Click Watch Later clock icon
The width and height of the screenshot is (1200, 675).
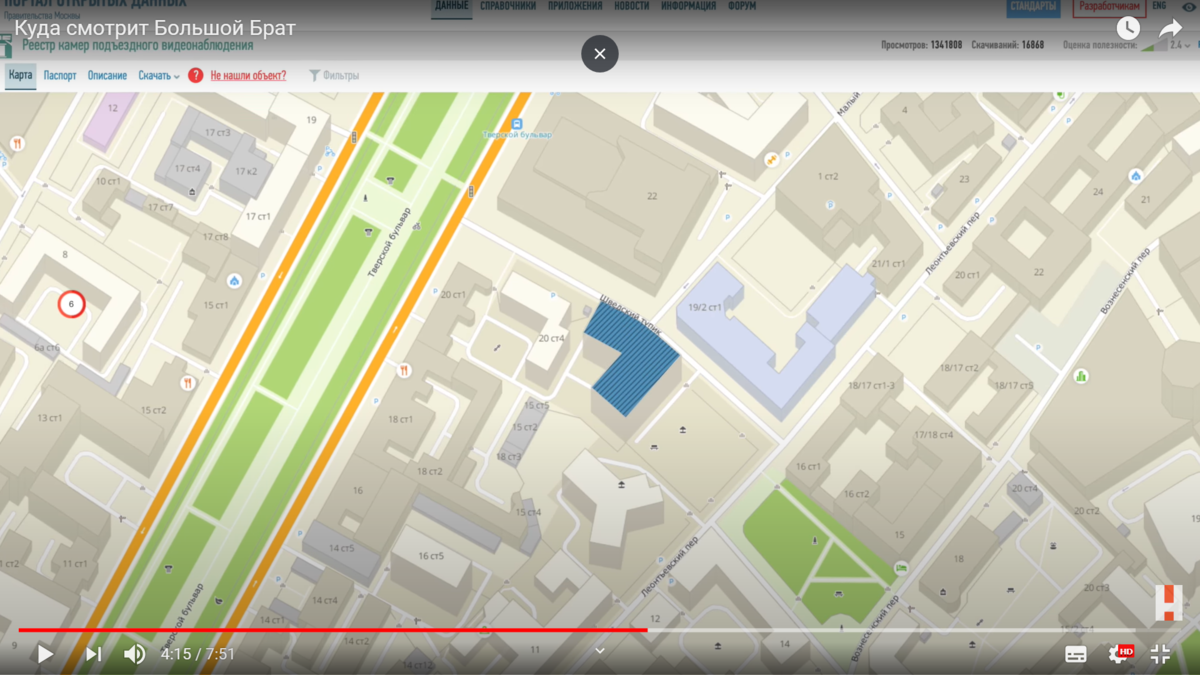(x=1128, y=28)
